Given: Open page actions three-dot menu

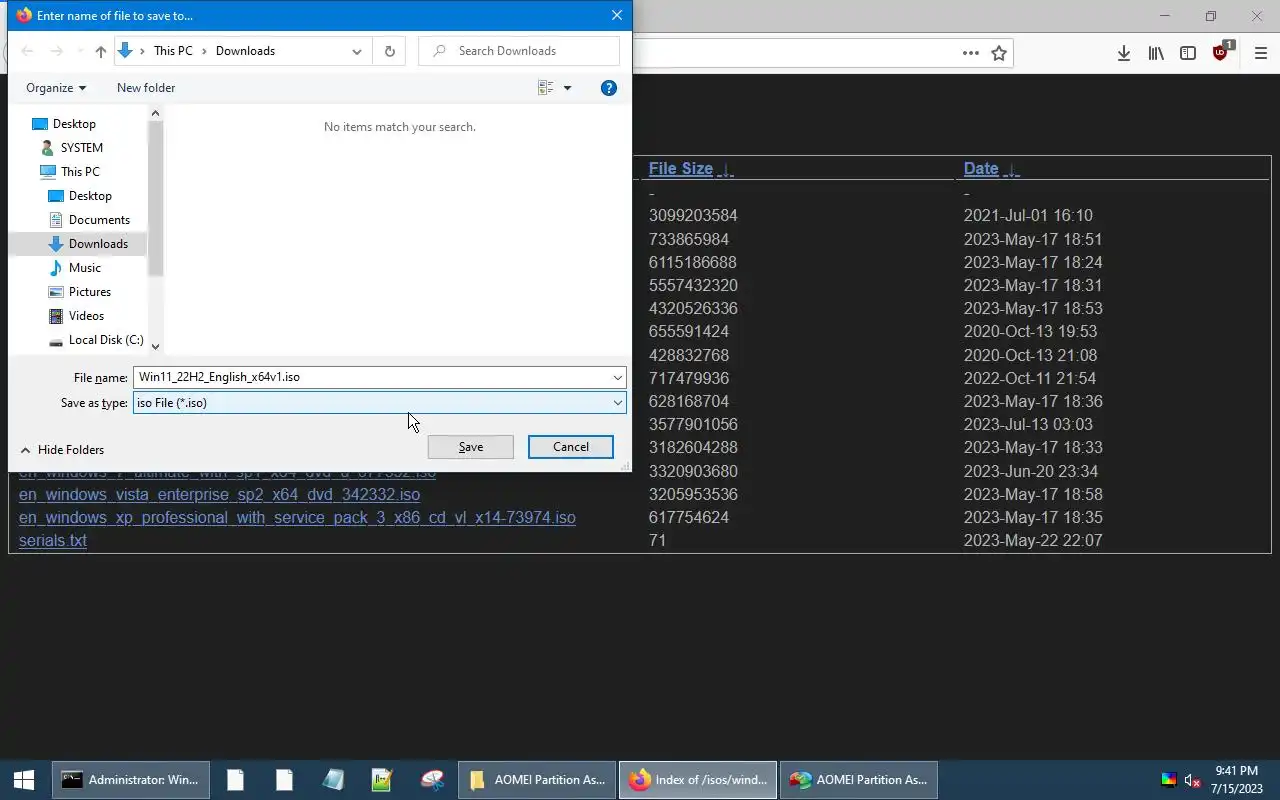Looking at the screenshot, I should (x=970, y=53).
